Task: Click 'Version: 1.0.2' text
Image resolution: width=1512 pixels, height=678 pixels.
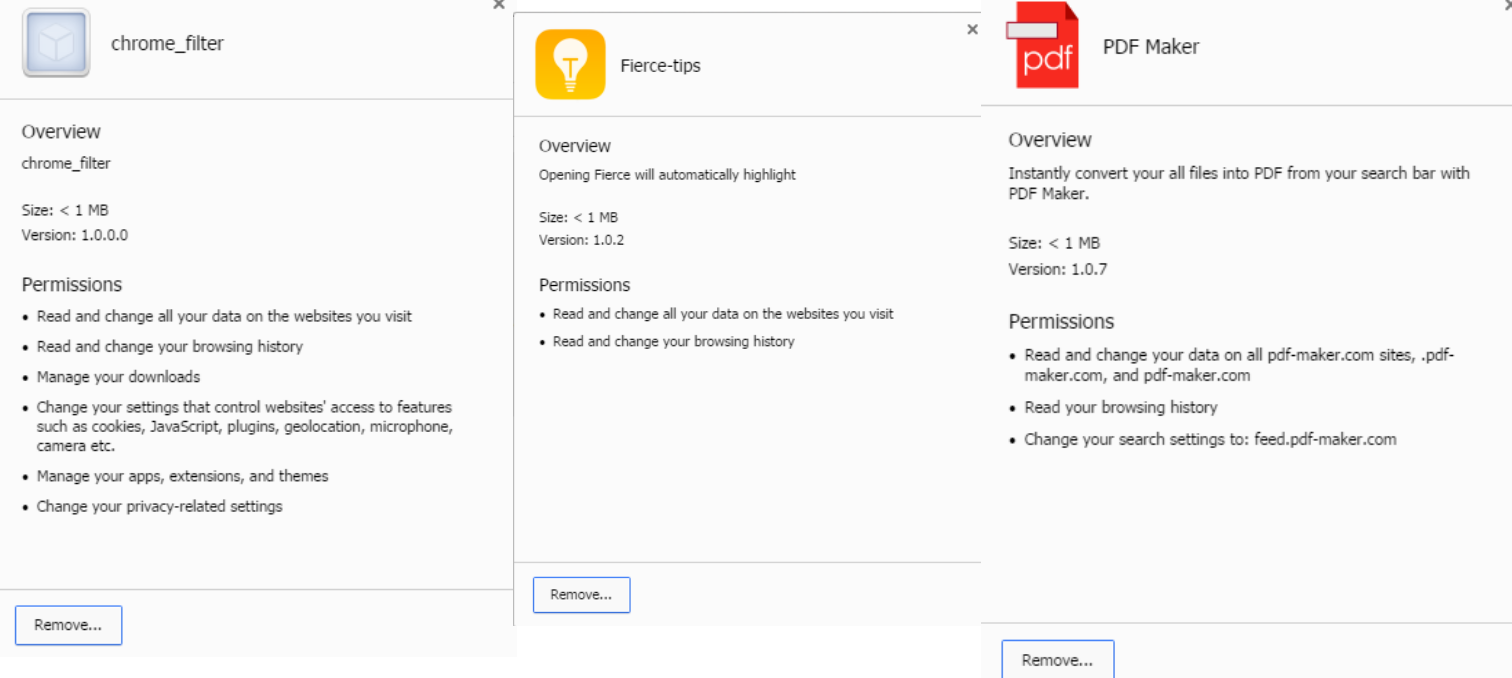Action: tap(581, 240)
